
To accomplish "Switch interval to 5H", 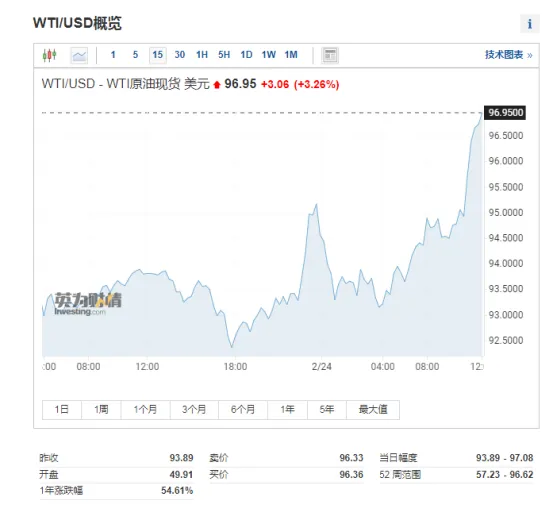I will tap(224, 55).
